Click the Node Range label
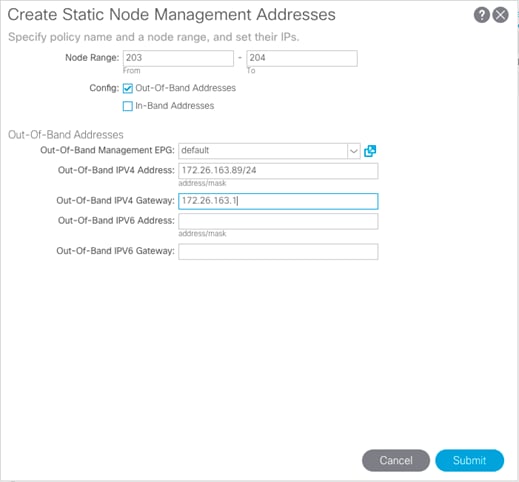This screenshot has height=482, width=519. 92,58
